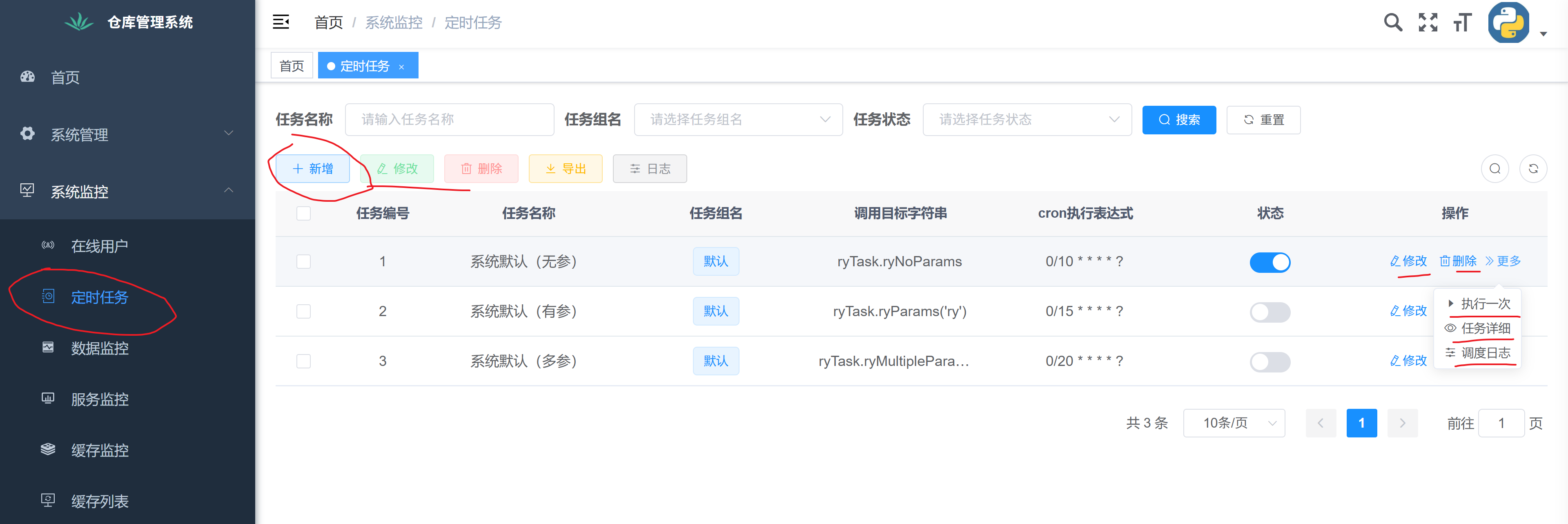Click the blue 搜索 button
The height and width of the screenshot is (524, 1568).
(1178, 119)
